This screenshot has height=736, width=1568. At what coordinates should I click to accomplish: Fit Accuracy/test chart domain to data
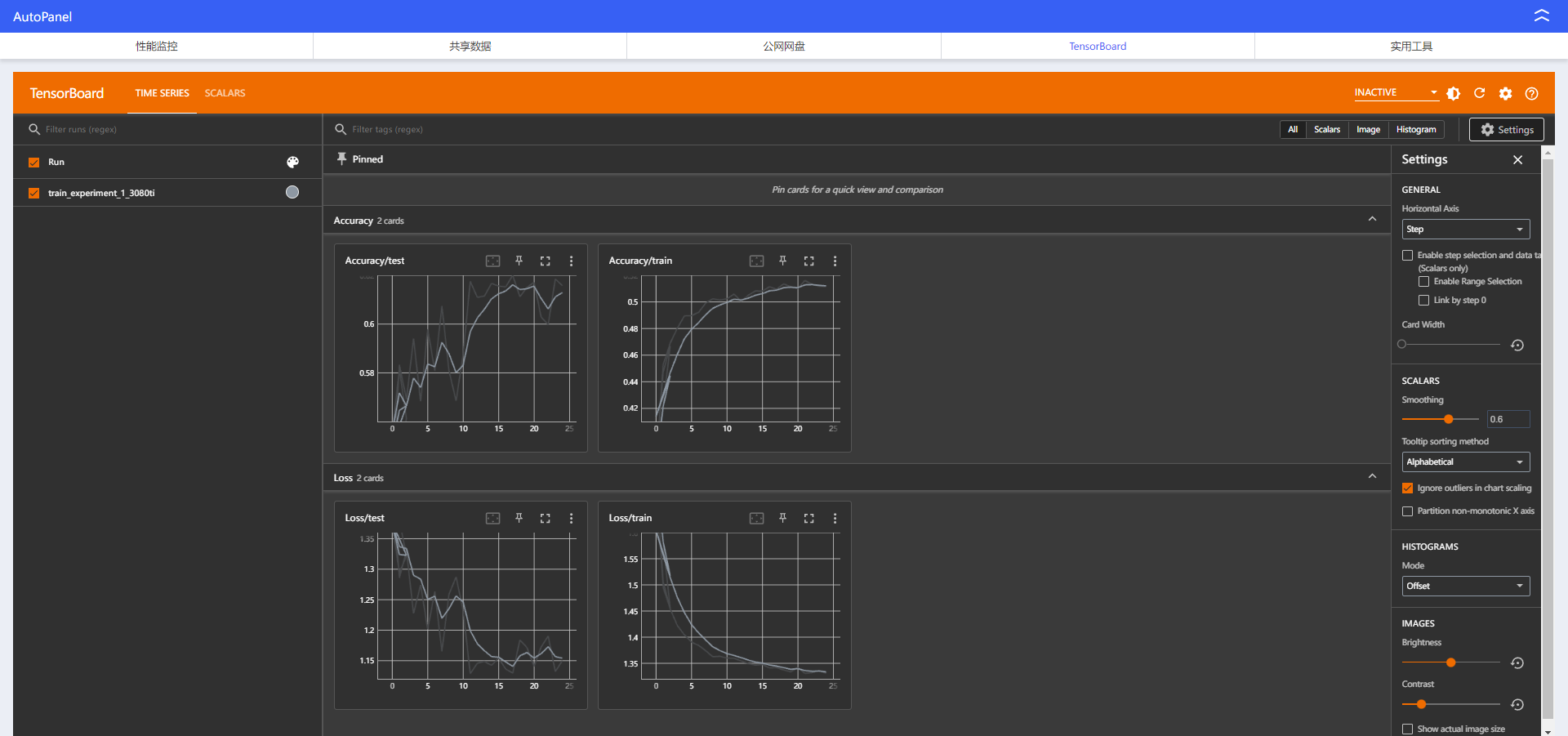pos(492,261)
